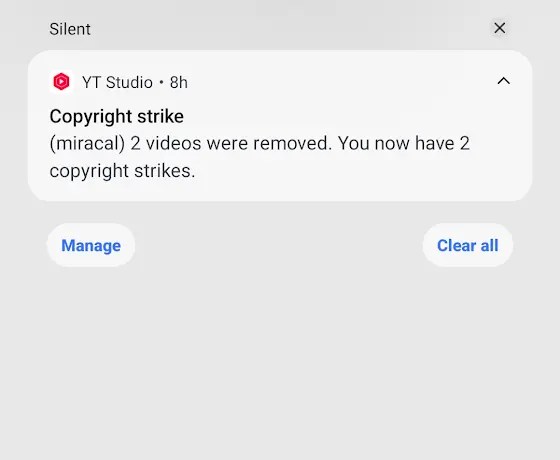560x460 pixels.
Task: Click the '(miracal)' channel name in the message
Action: (x=88, y=144)
